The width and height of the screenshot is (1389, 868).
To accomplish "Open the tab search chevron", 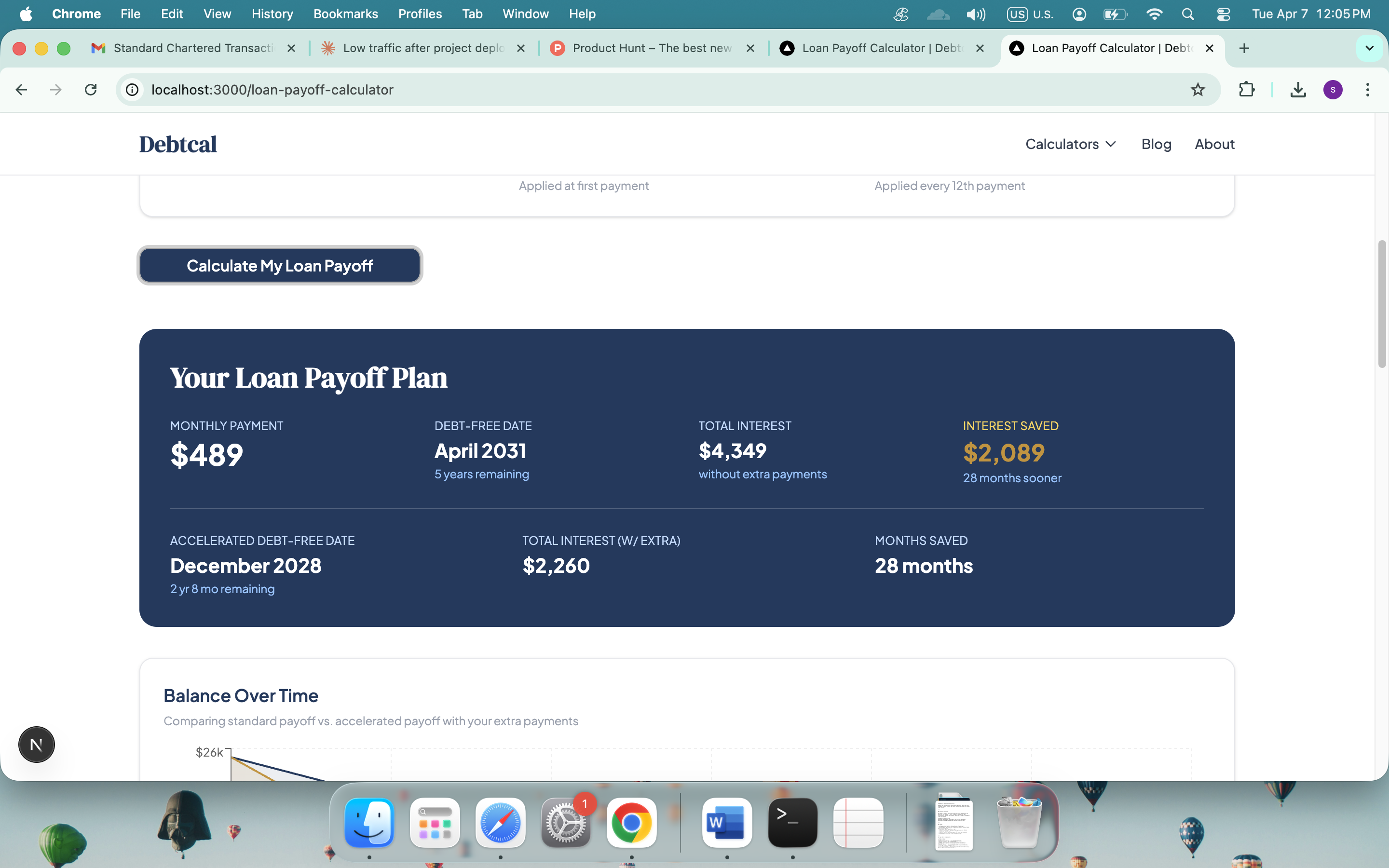I will coord(1370,48).
